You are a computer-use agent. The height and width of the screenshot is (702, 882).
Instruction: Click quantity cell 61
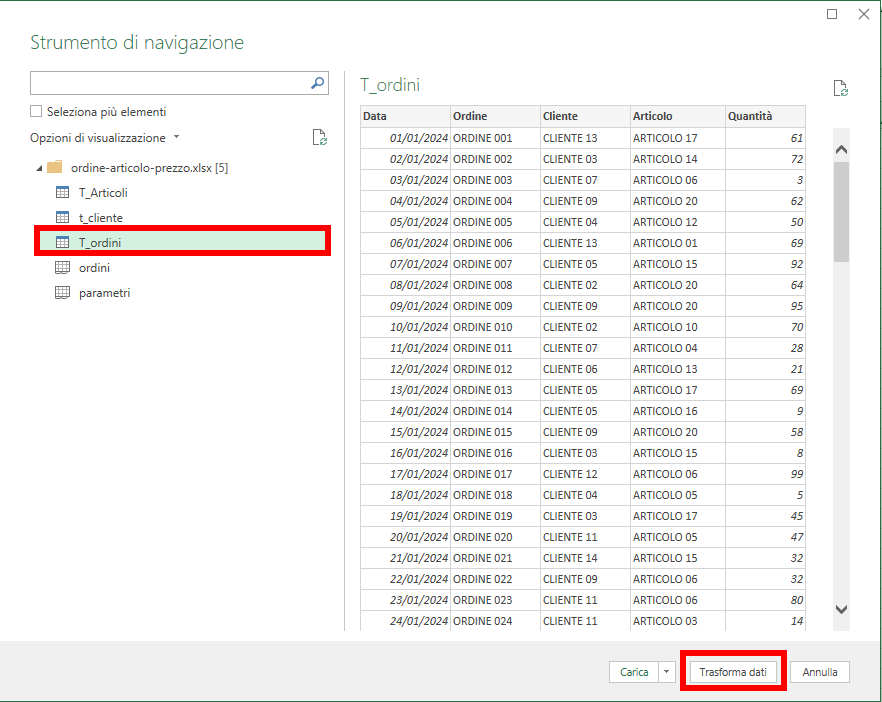tap(765, 138)
